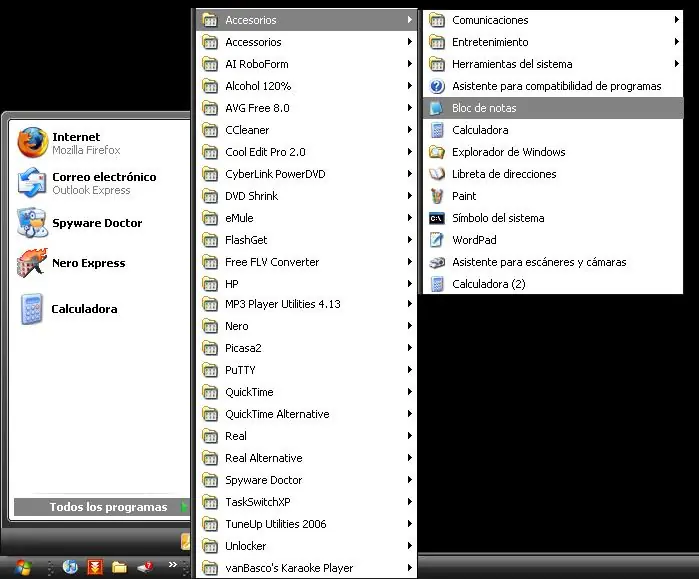Open AI RoboForm program group
The height and width of the screenshot is (579, 699).
[307, 64]
